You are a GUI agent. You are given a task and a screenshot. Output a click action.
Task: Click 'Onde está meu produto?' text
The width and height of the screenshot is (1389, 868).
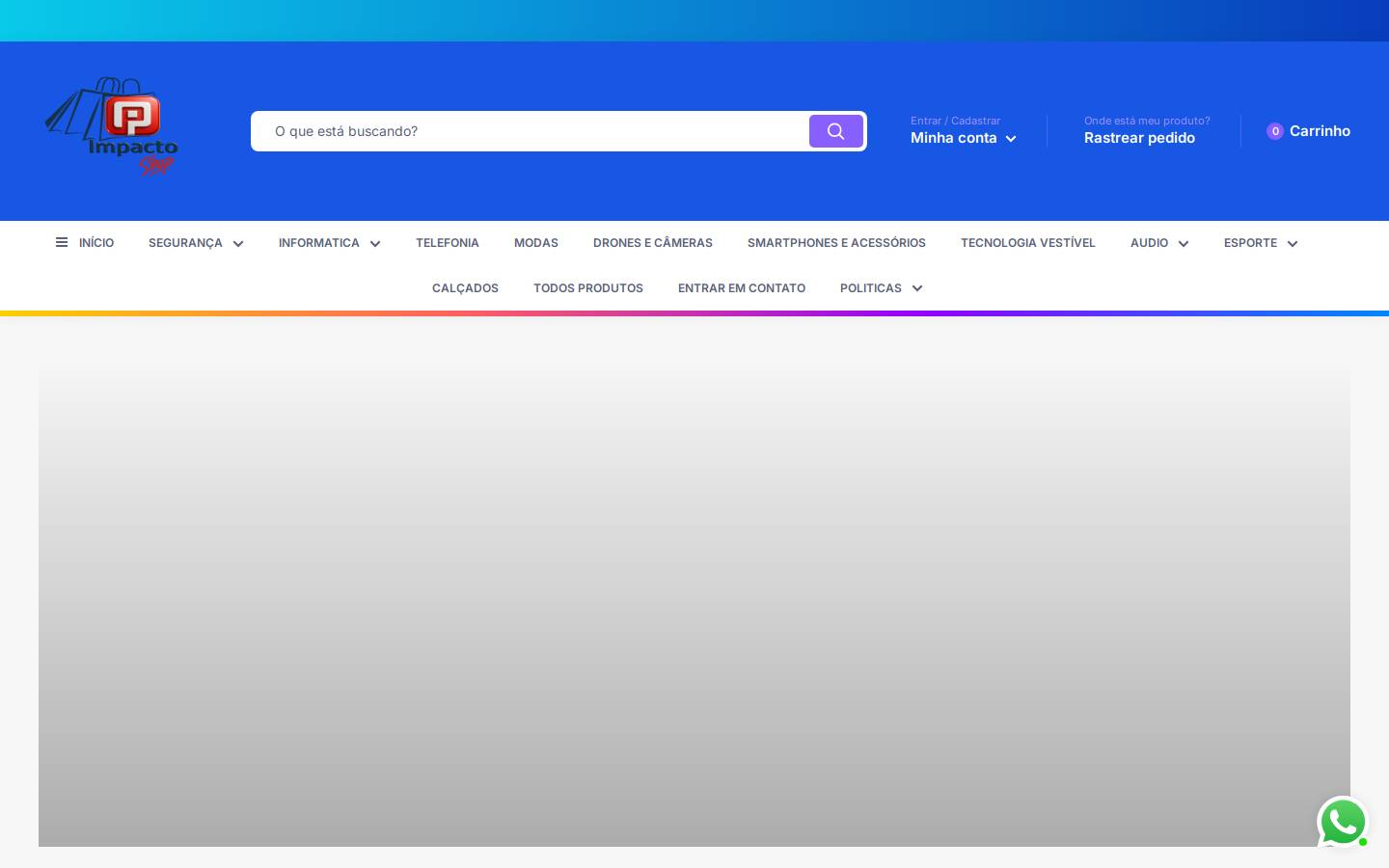pos(1147,121)
